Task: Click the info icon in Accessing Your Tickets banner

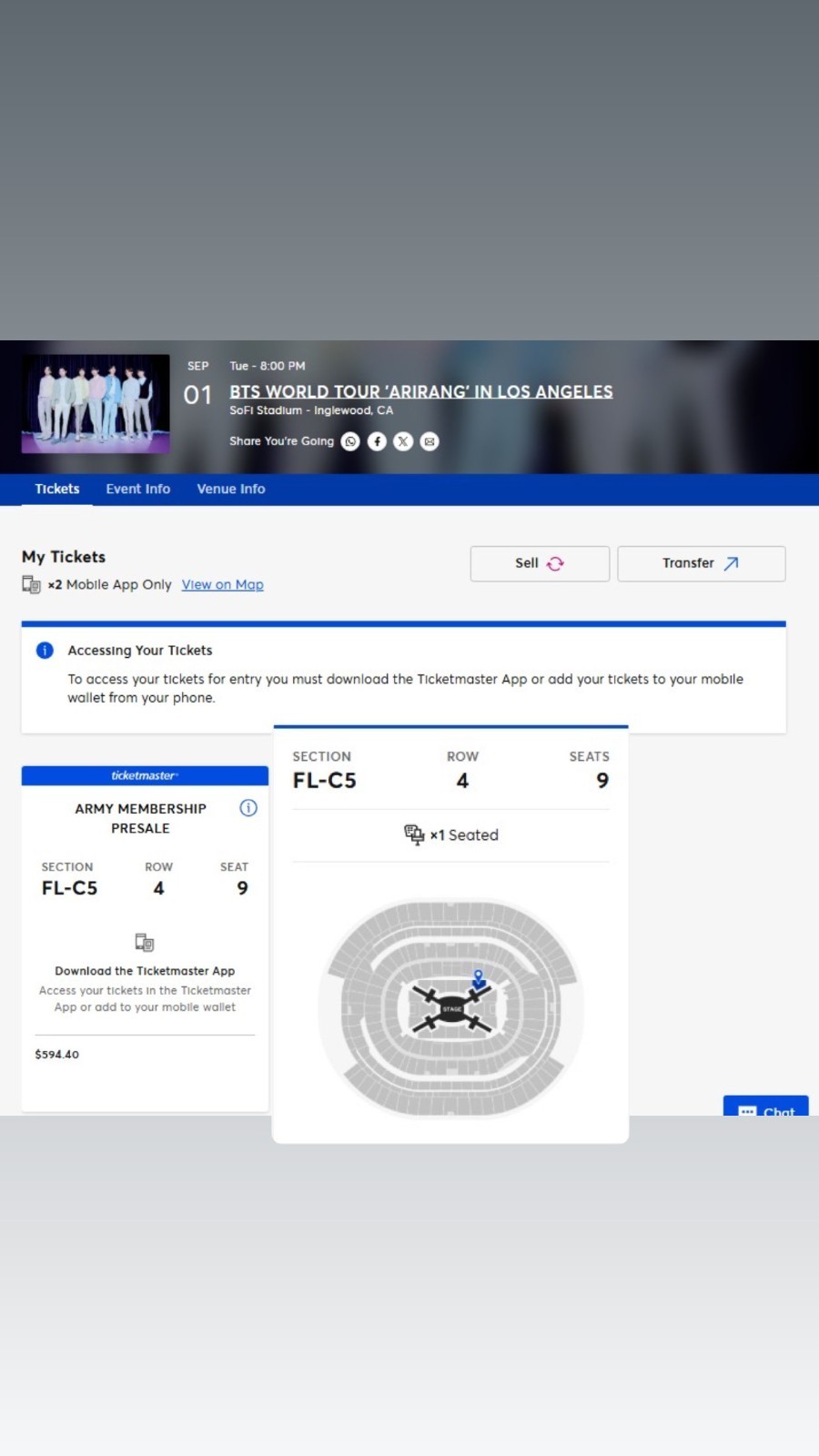Action: (43, 650)
